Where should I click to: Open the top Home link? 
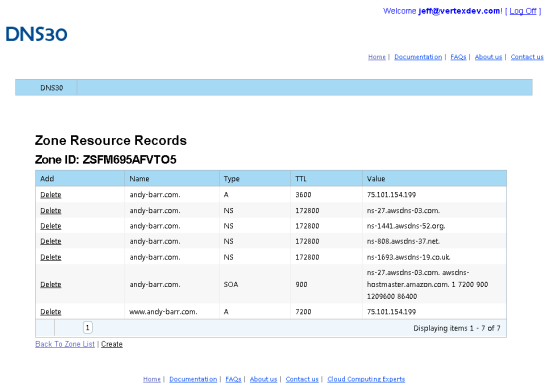point(377,57)
